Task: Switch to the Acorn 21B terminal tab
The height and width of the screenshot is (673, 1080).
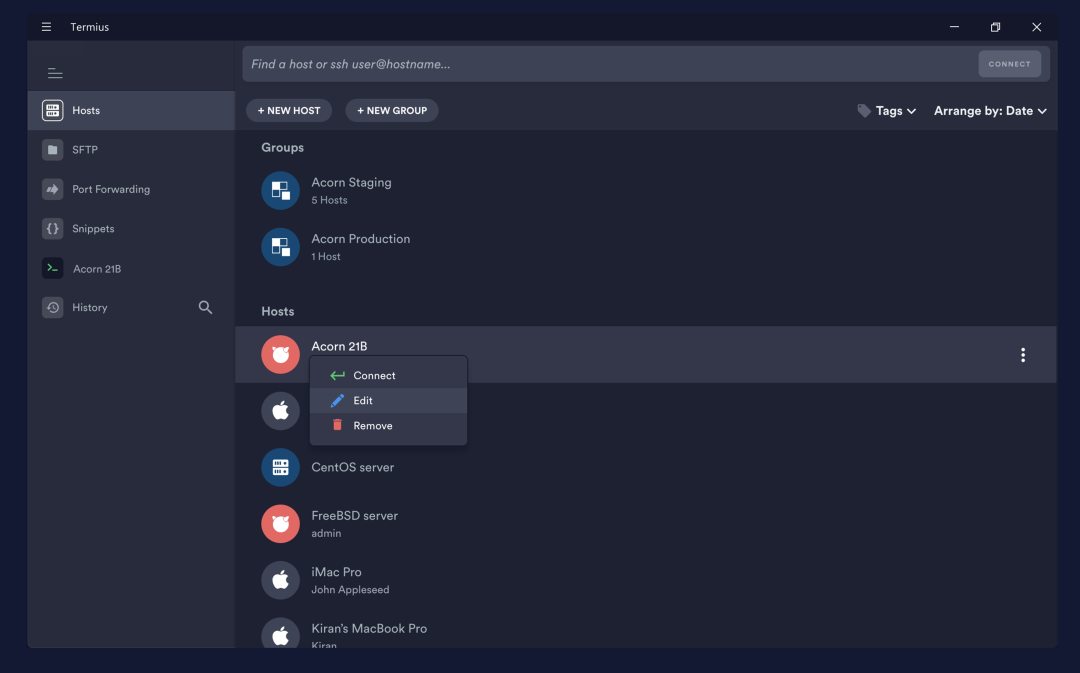Action: [96, 269]
